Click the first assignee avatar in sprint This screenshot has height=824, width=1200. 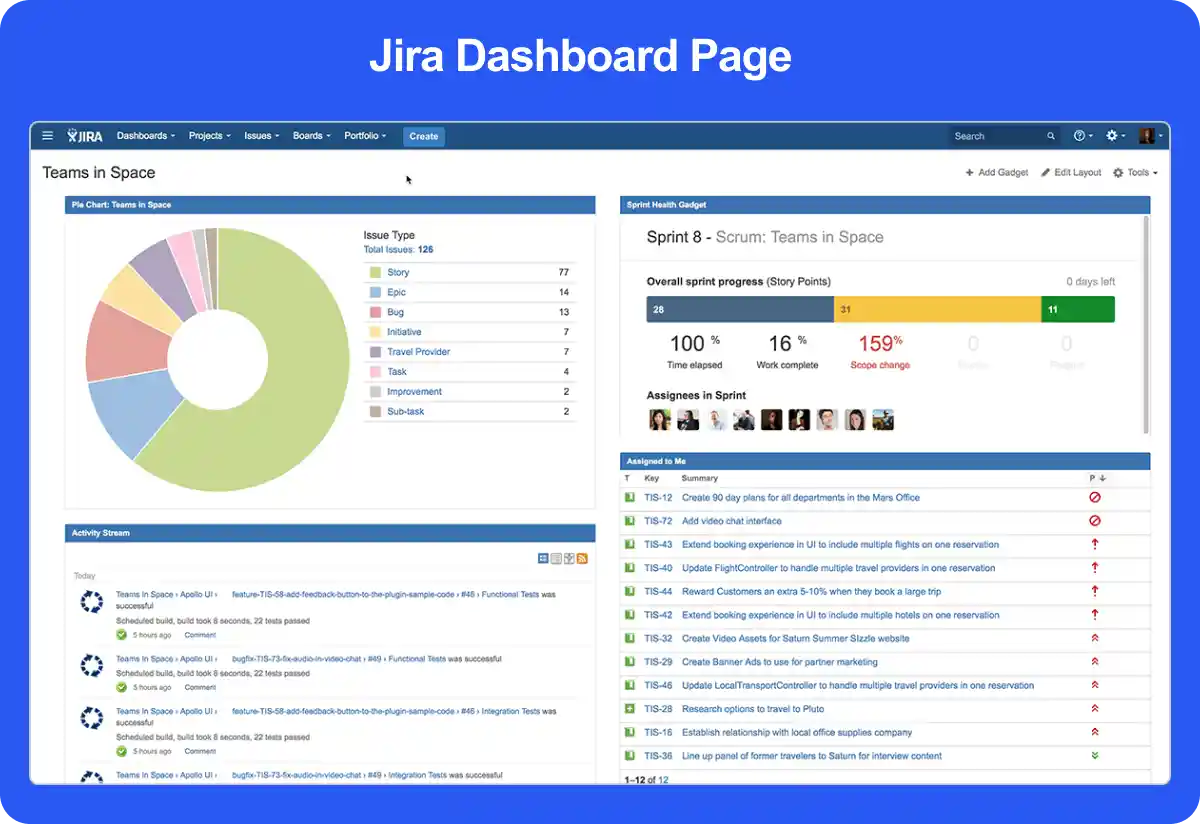pyautogui.click(x=659, y=420)
